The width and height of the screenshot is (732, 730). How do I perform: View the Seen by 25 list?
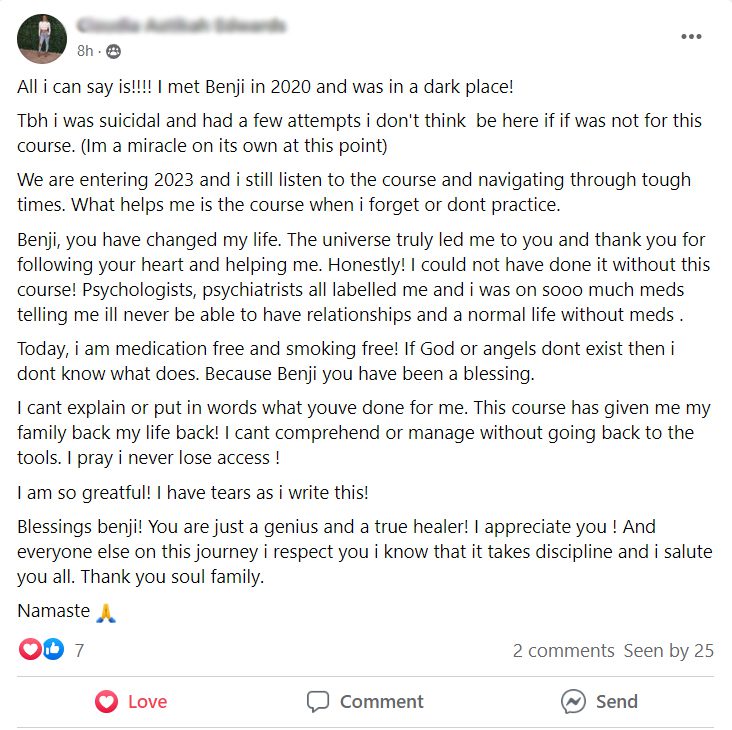(x=669, y=650)
